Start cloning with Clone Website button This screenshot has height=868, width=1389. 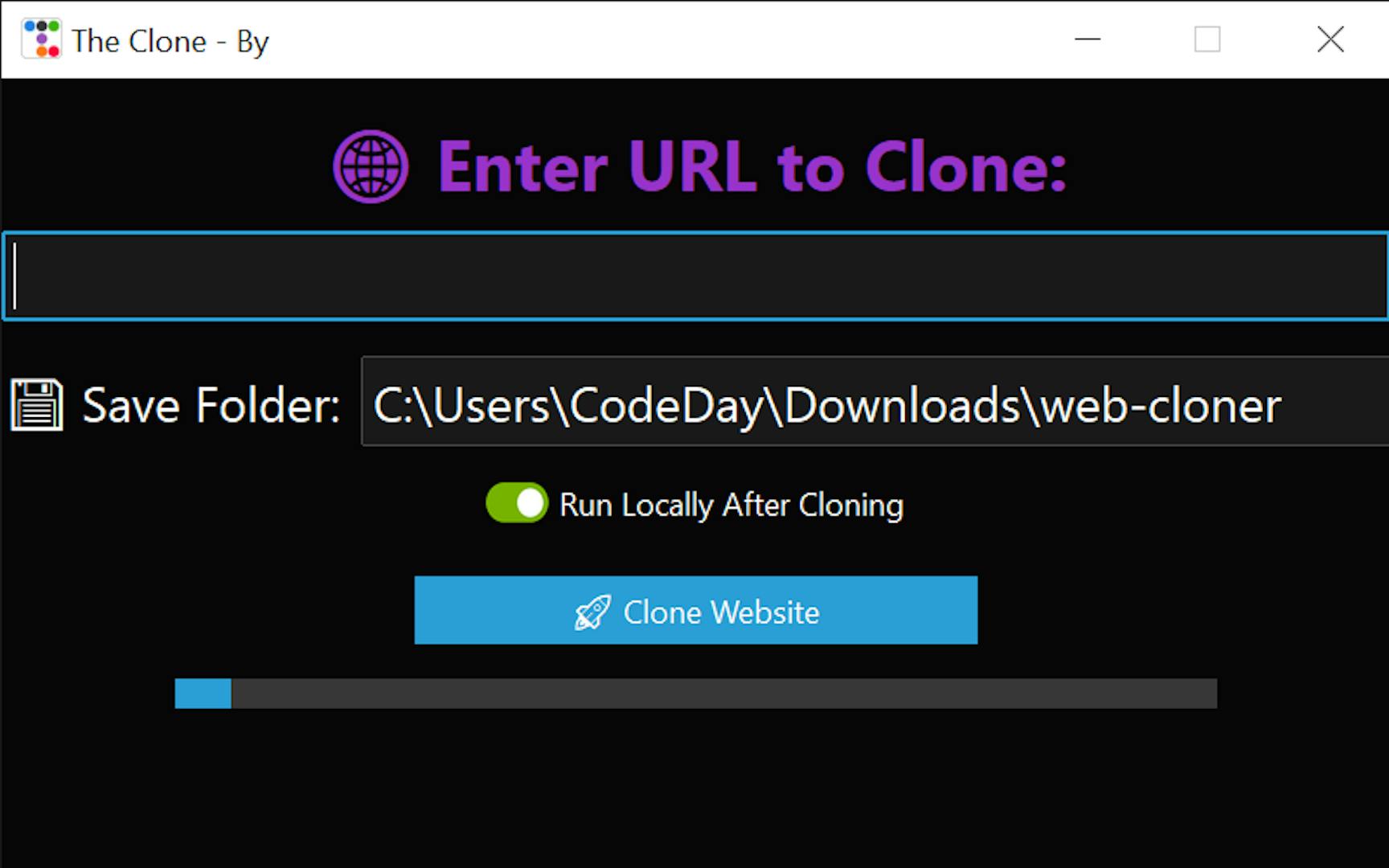coord(696,610)
